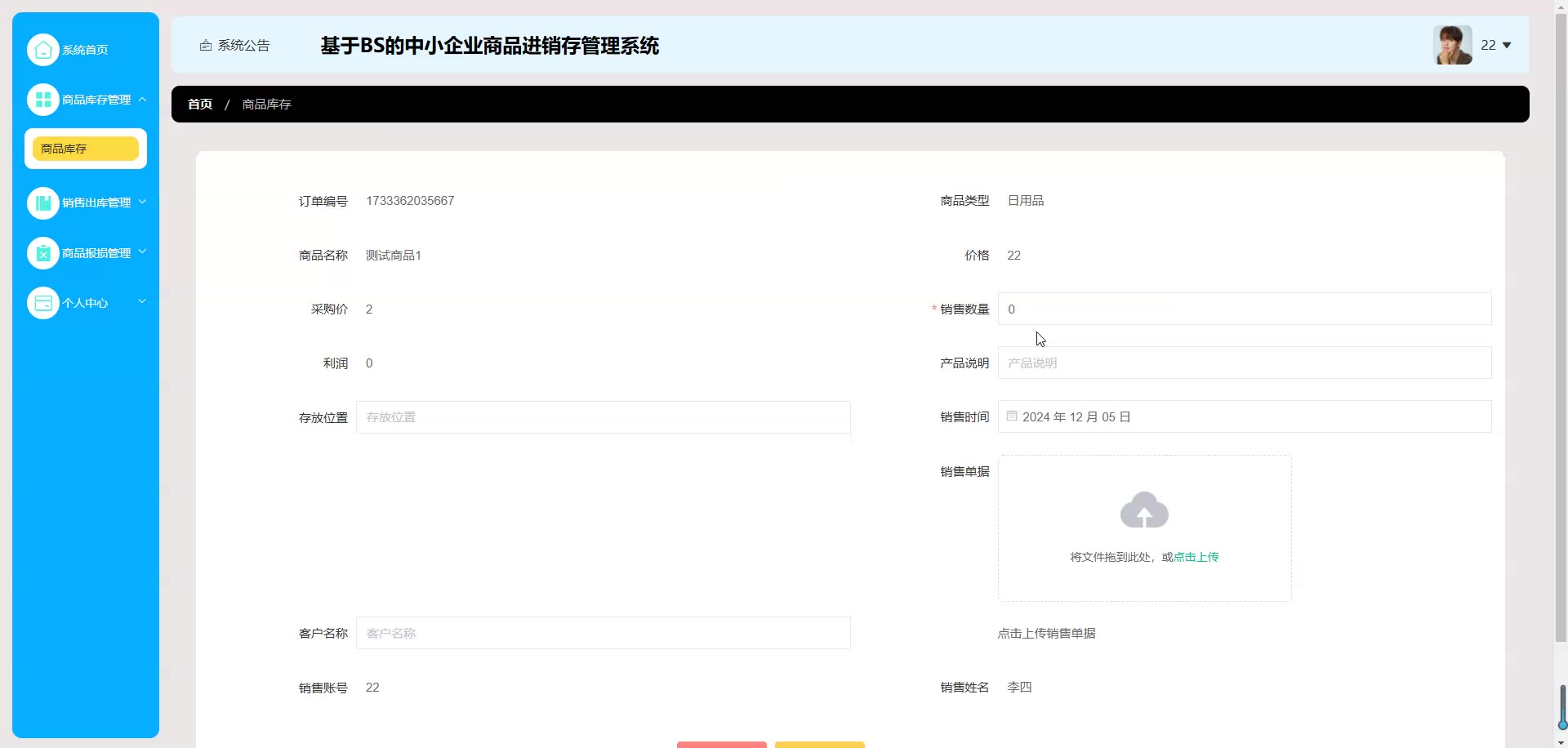Click the 系统首页 home icon

tap(43, 50)
